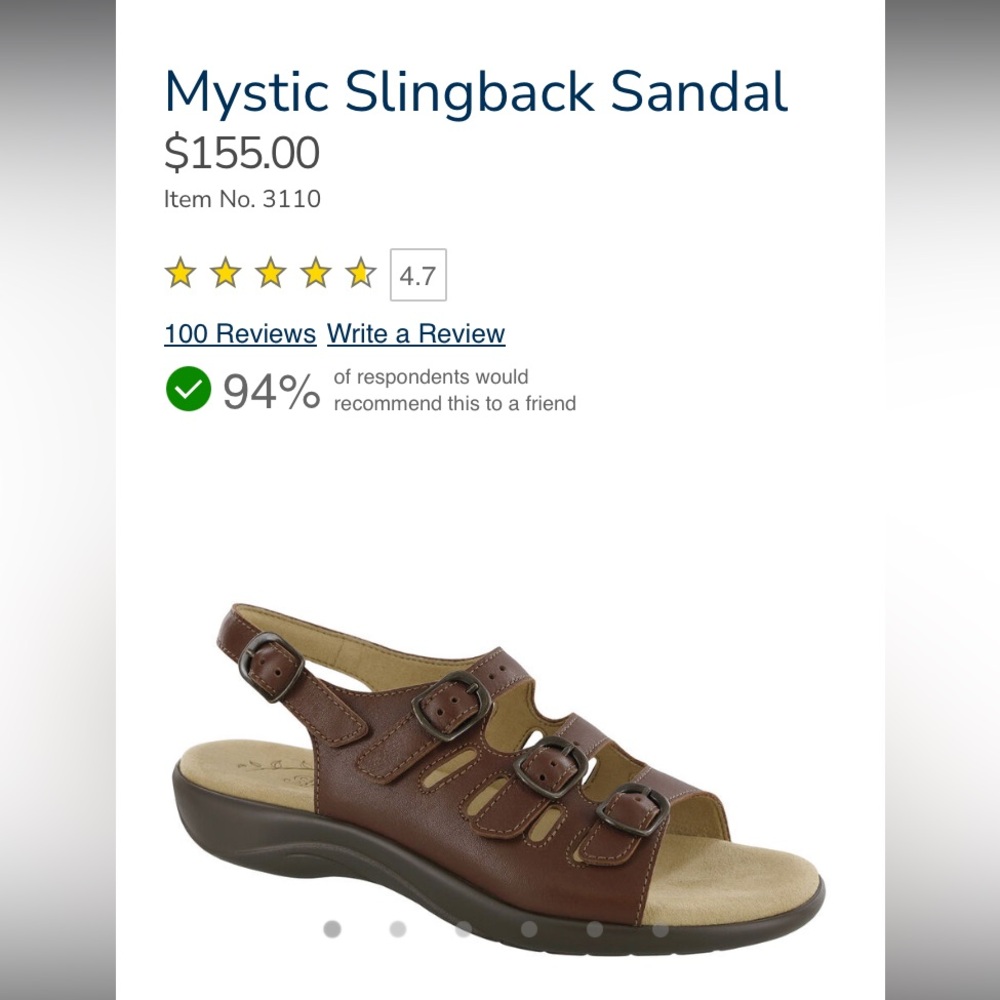
Task: Select the fourth carousel indicator dot
Action: coord(528,929)
